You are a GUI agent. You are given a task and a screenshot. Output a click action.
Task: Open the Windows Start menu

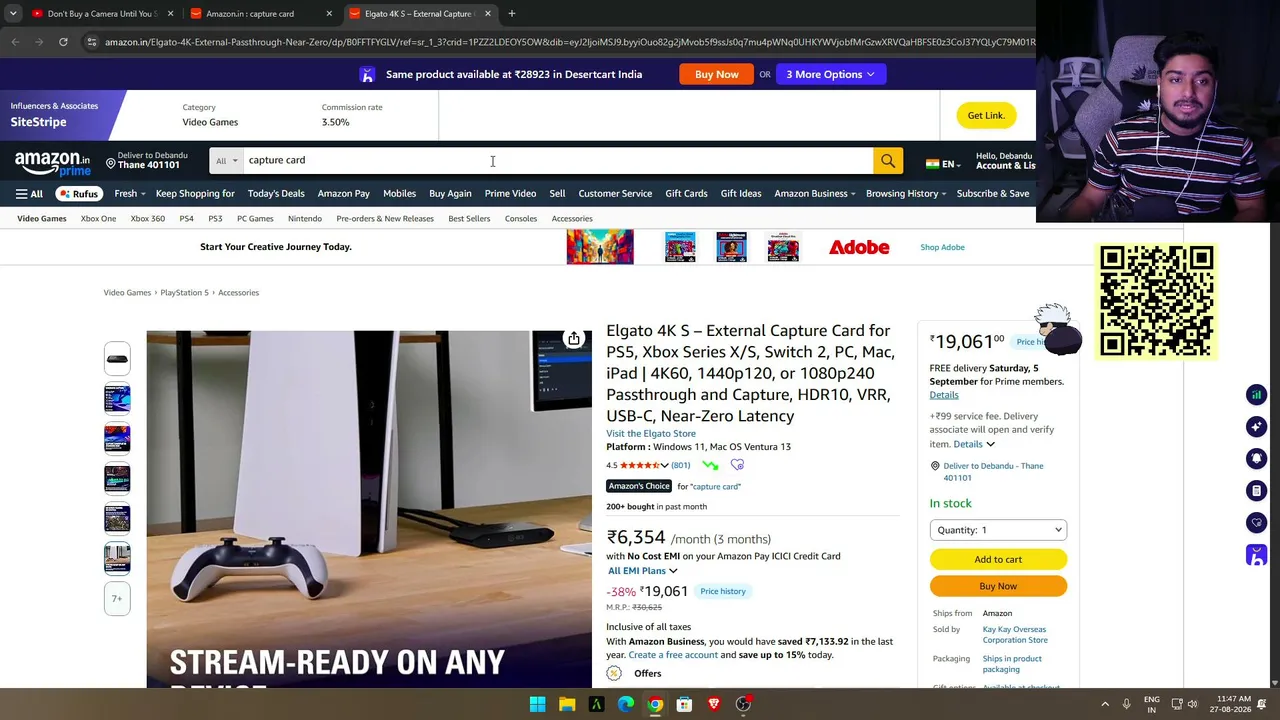pos(537,704)
